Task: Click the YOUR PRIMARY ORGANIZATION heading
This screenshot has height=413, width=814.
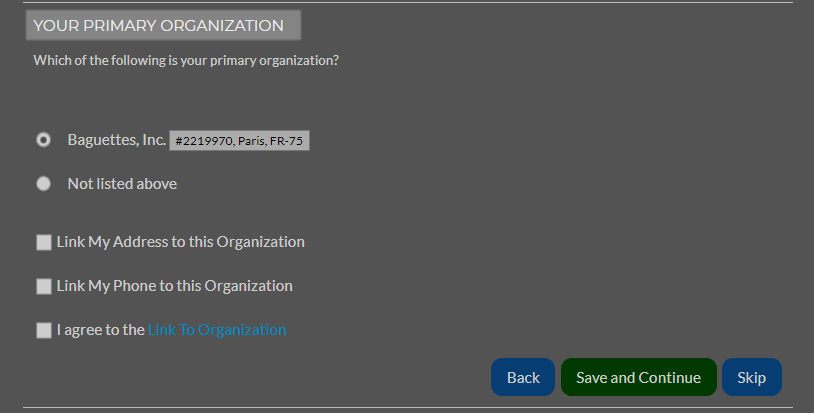Action: click(158, 25)
